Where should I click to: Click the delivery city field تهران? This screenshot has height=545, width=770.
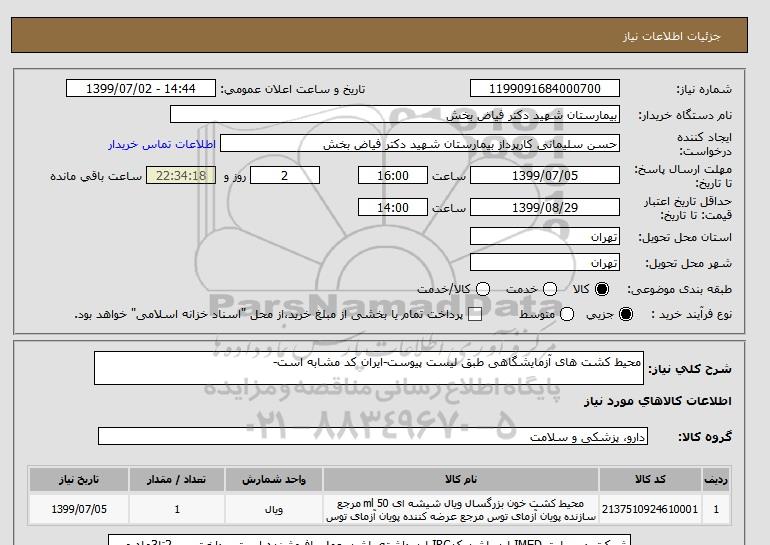click(545, 262)
